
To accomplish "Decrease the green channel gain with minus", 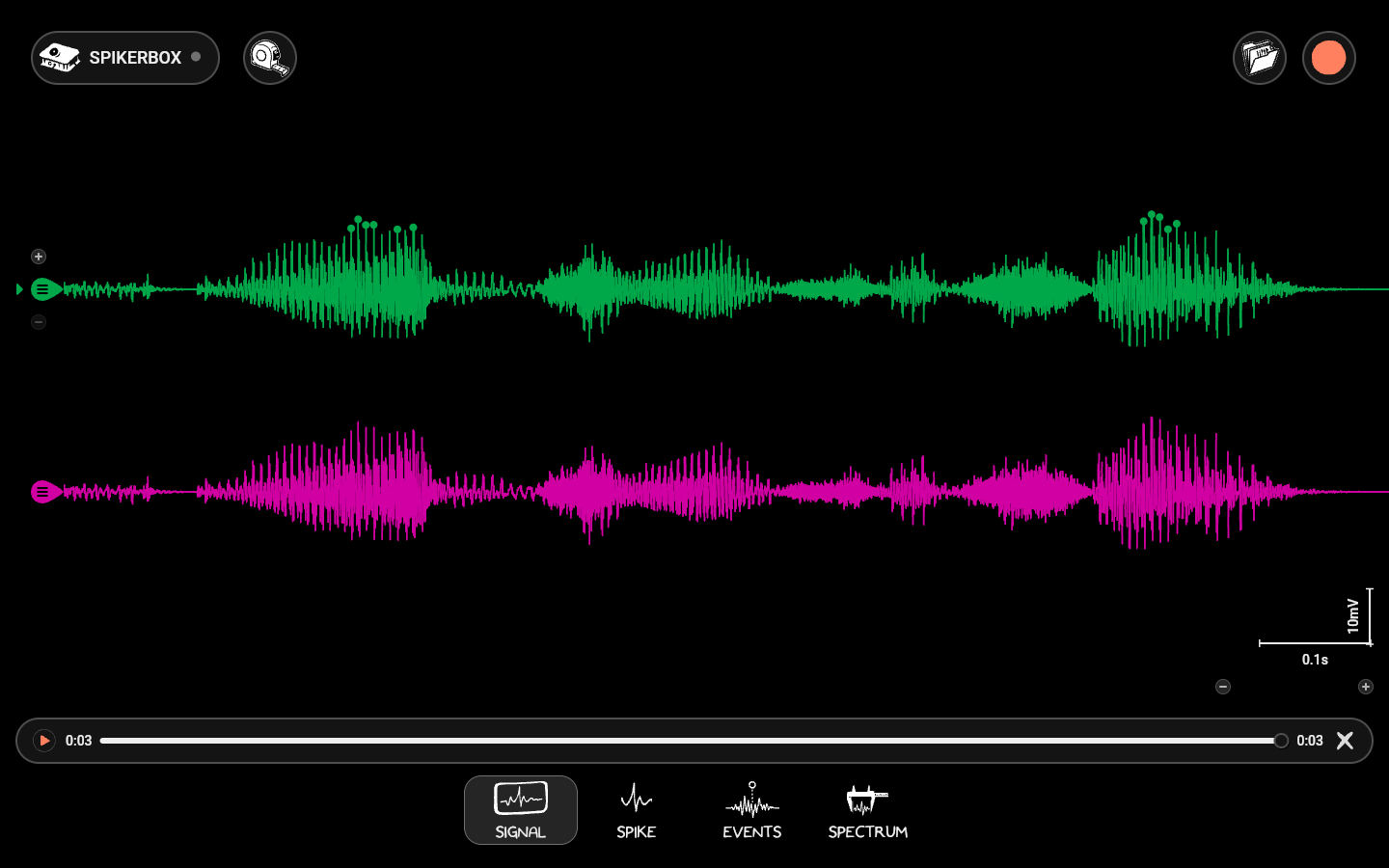I will (39, 322).
